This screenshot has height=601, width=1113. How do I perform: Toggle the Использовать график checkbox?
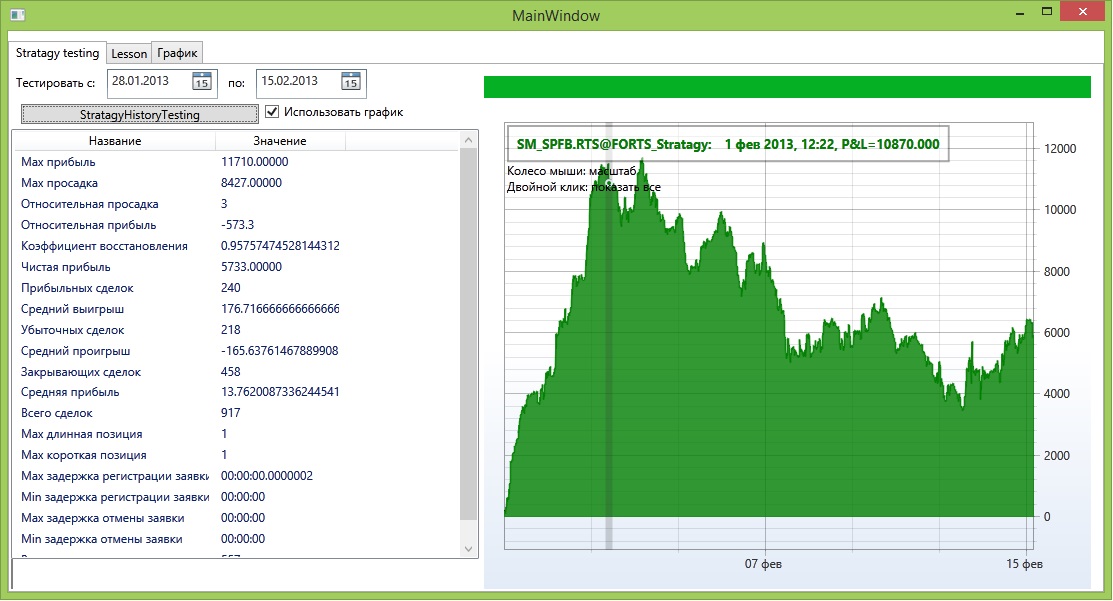point(272,112)
